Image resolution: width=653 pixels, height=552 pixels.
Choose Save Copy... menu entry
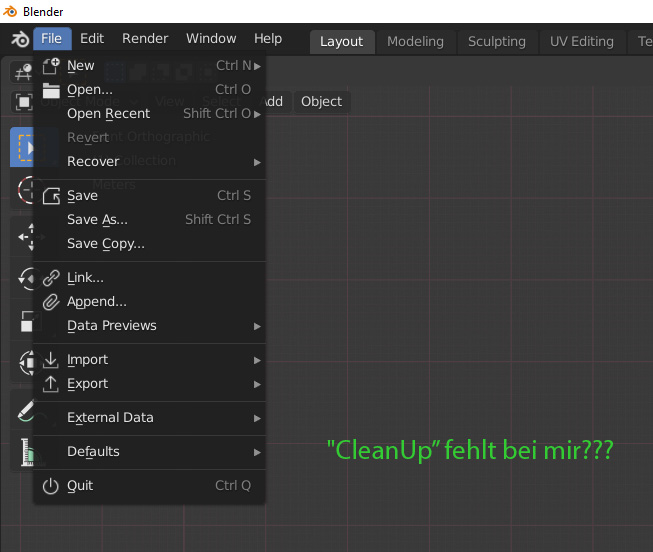point(150,244)
